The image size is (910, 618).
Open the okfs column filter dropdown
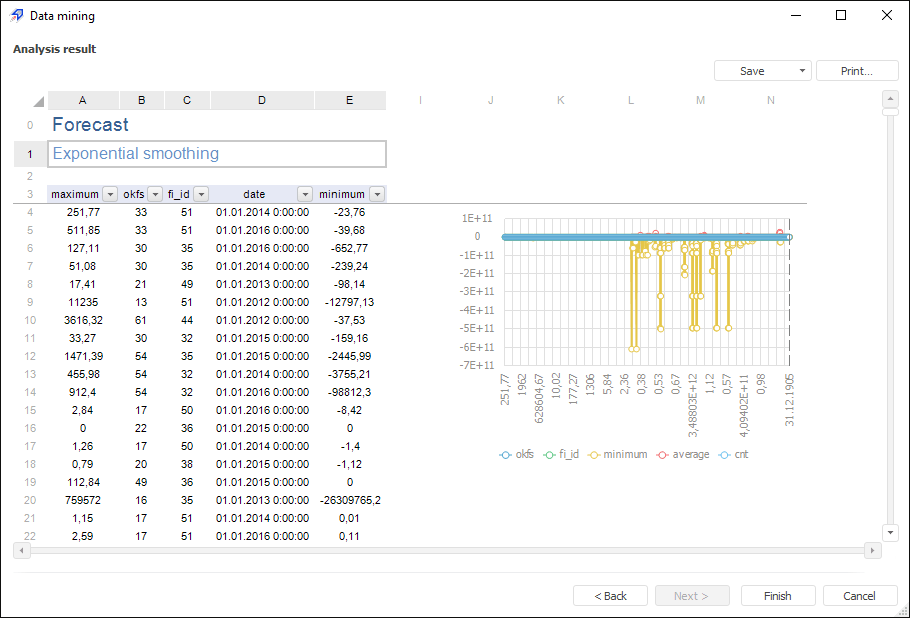pyautogui.click(x=155, y=194)
